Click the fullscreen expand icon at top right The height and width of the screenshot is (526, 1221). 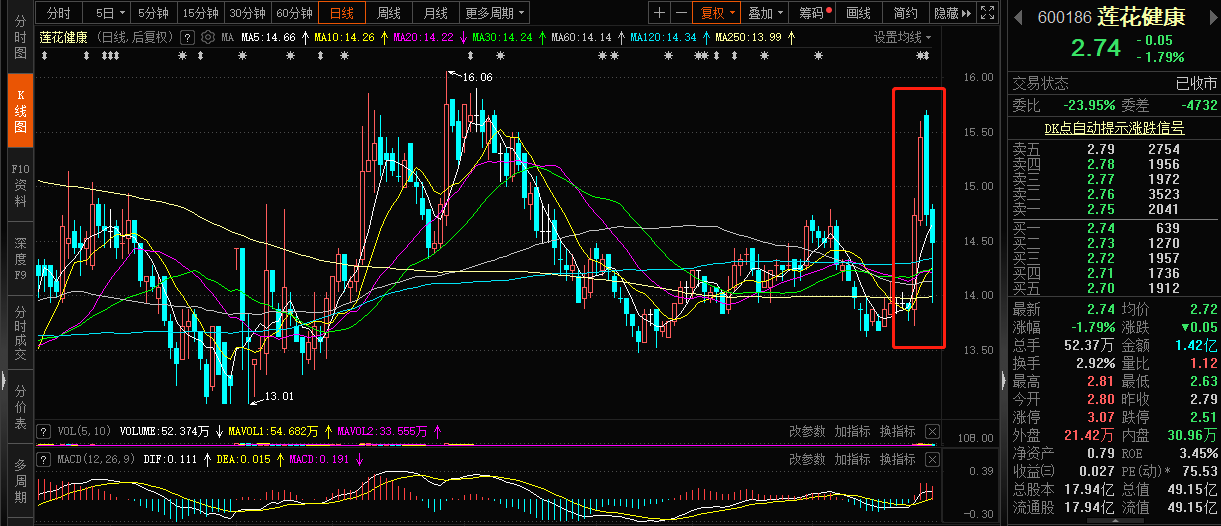(987, 13)
